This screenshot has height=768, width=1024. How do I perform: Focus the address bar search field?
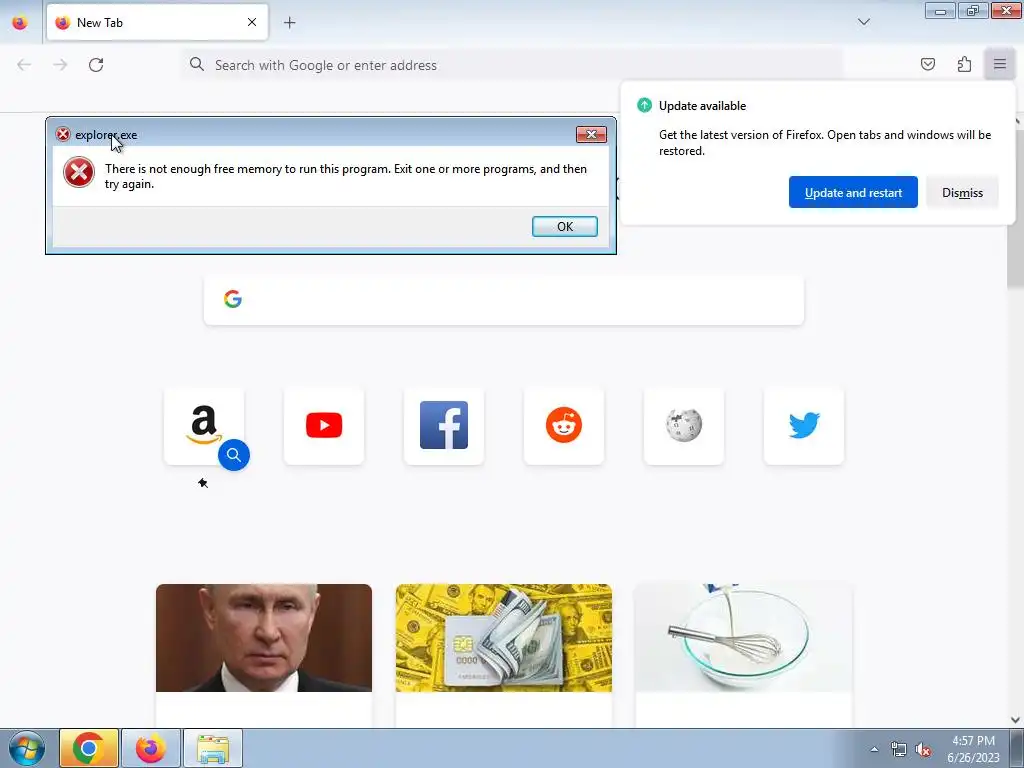click(x=512, y=65)
